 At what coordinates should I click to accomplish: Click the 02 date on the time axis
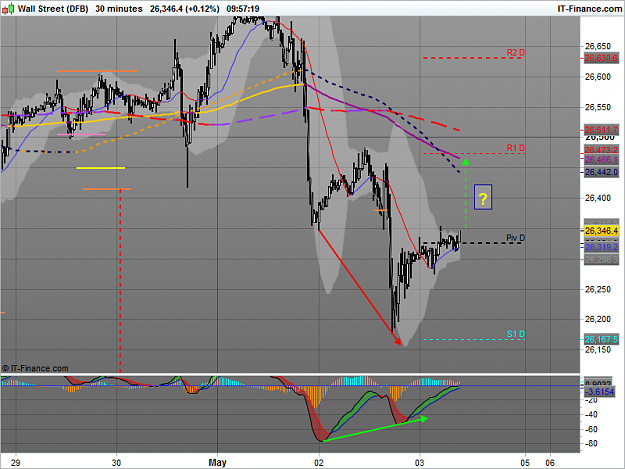click(319, 463)
